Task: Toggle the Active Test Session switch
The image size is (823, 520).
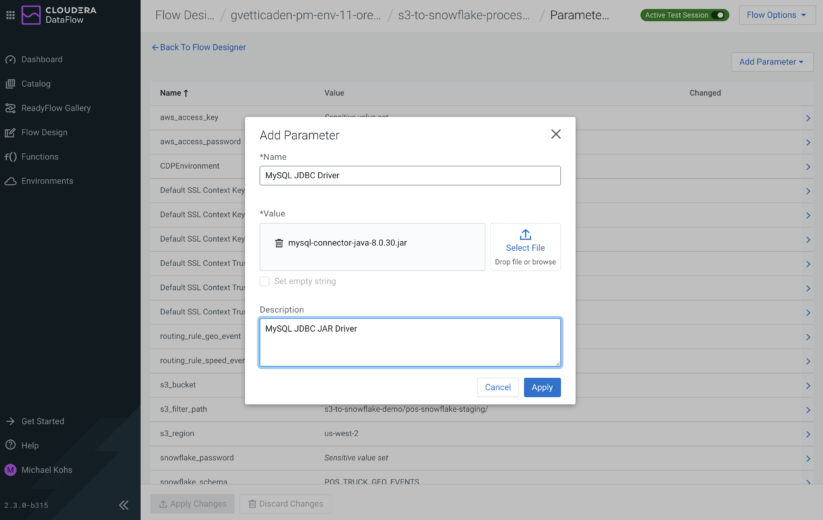Action: (720, 15)
